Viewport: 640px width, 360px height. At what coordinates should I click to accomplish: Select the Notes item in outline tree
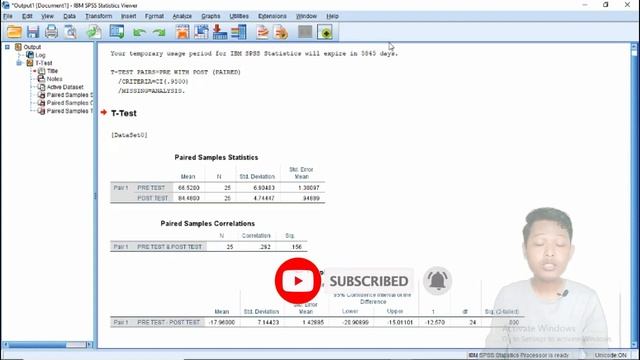pyautogui.click(x=54, y=79)
